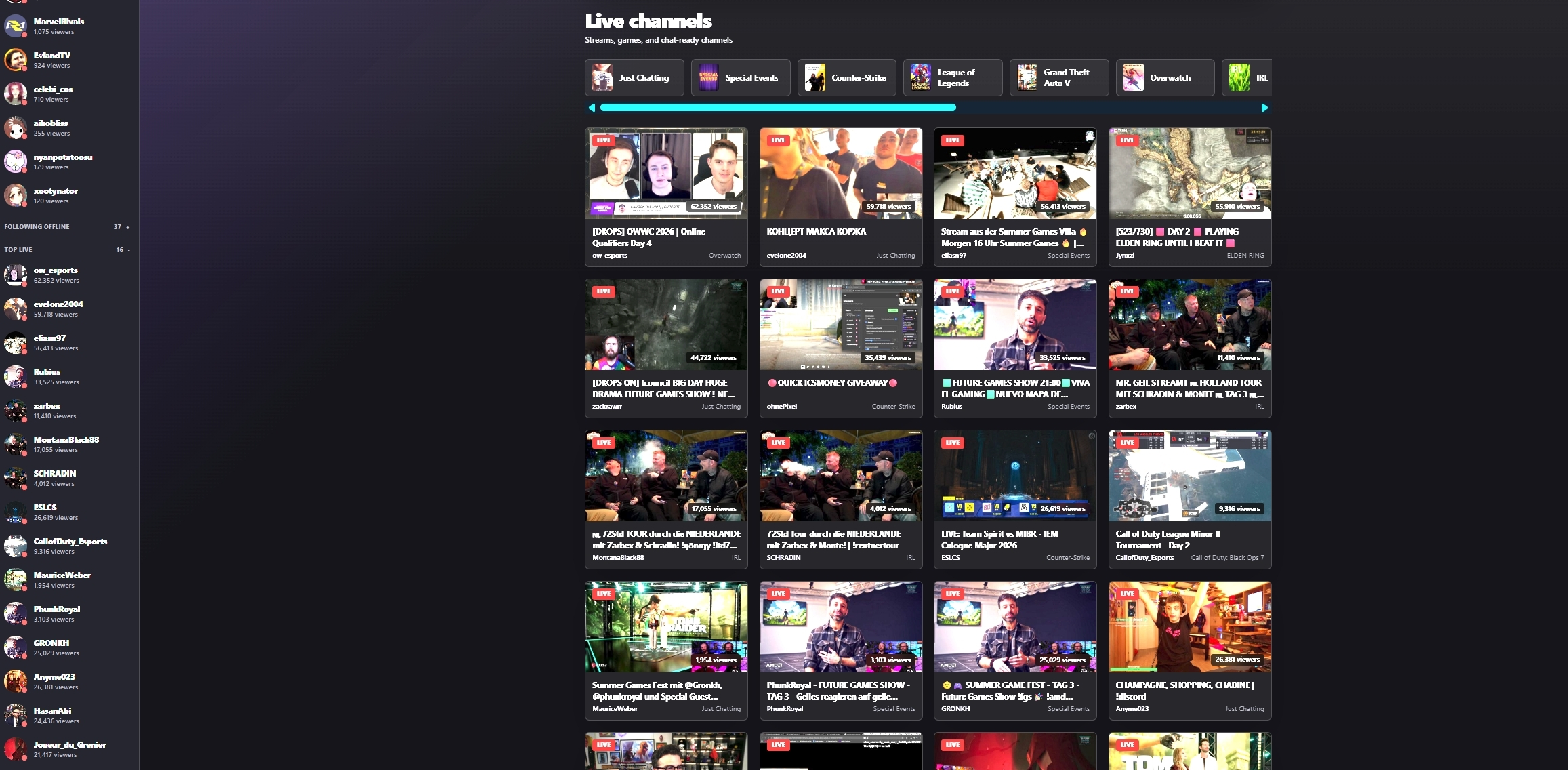Open zarbex avatar in the sidebar
The image size is (1568, 770).
click(x=16, y=411)
